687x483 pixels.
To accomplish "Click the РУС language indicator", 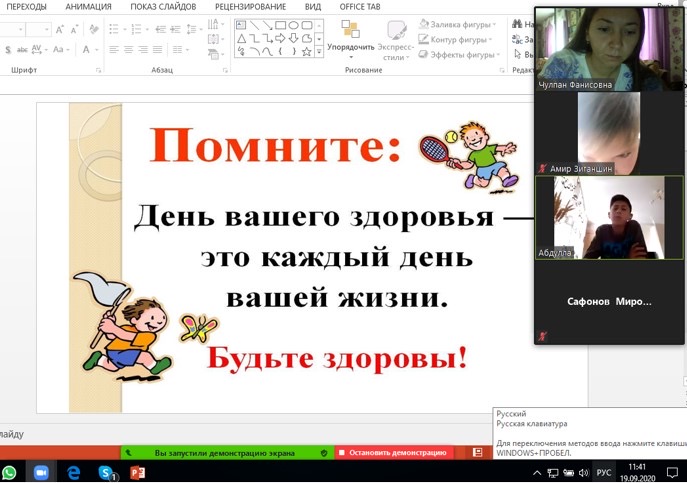I will pyautogui.click(x=604, y=472).
